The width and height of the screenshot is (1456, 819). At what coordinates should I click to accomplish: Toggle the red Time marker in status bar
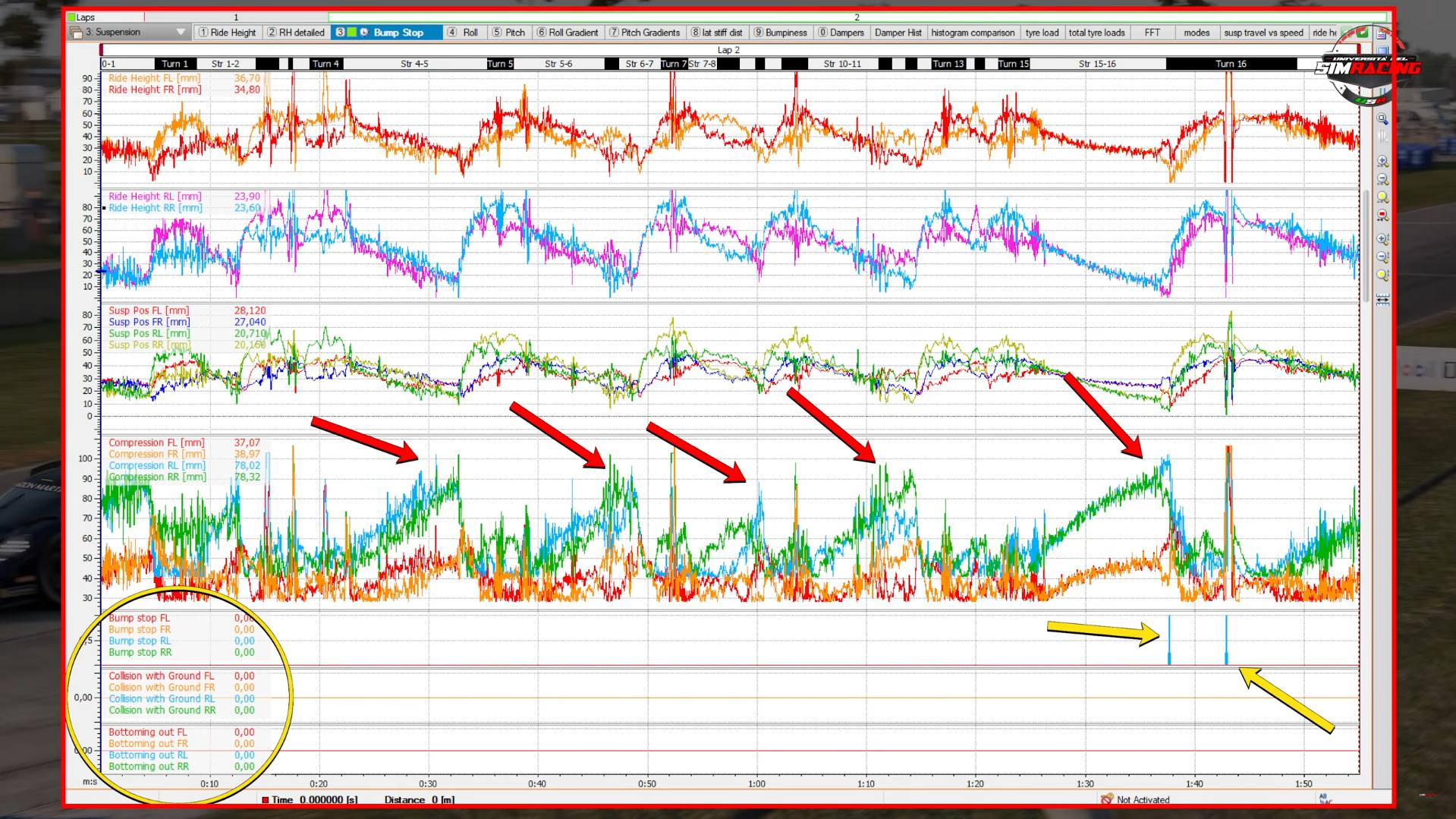(266, 799)
